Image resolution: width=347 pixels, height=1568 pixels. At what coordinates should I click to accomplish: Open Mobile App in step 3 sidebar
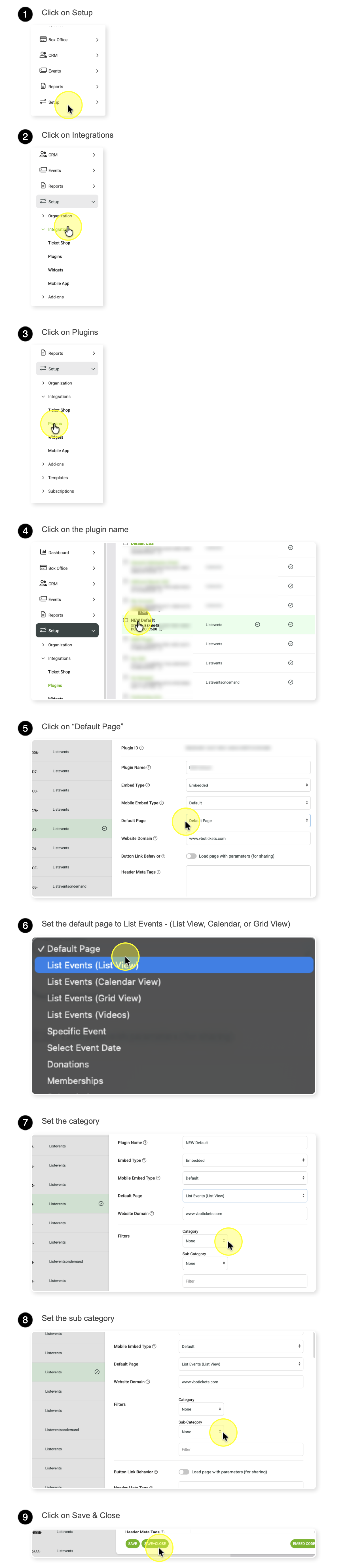point(58,451)
